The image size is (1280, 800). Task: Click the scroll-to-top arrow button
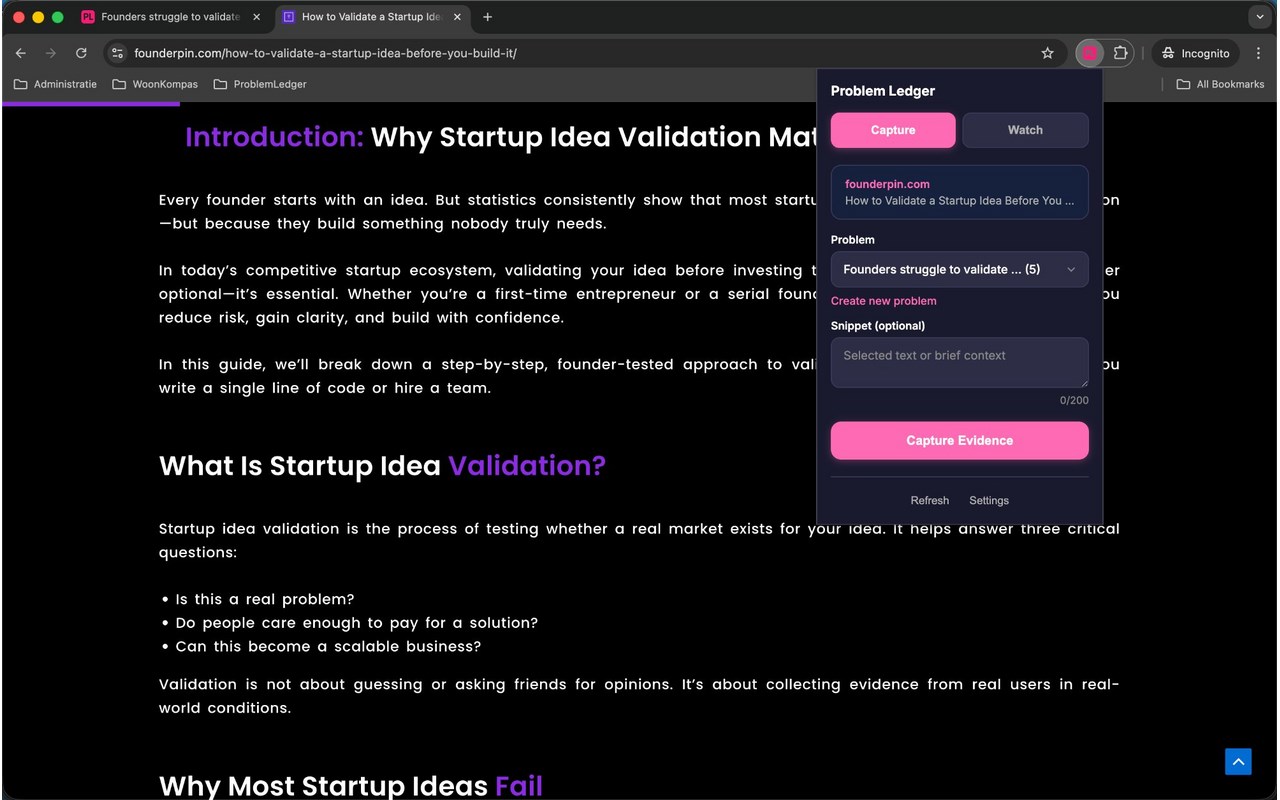click(x=1238, y=761)
